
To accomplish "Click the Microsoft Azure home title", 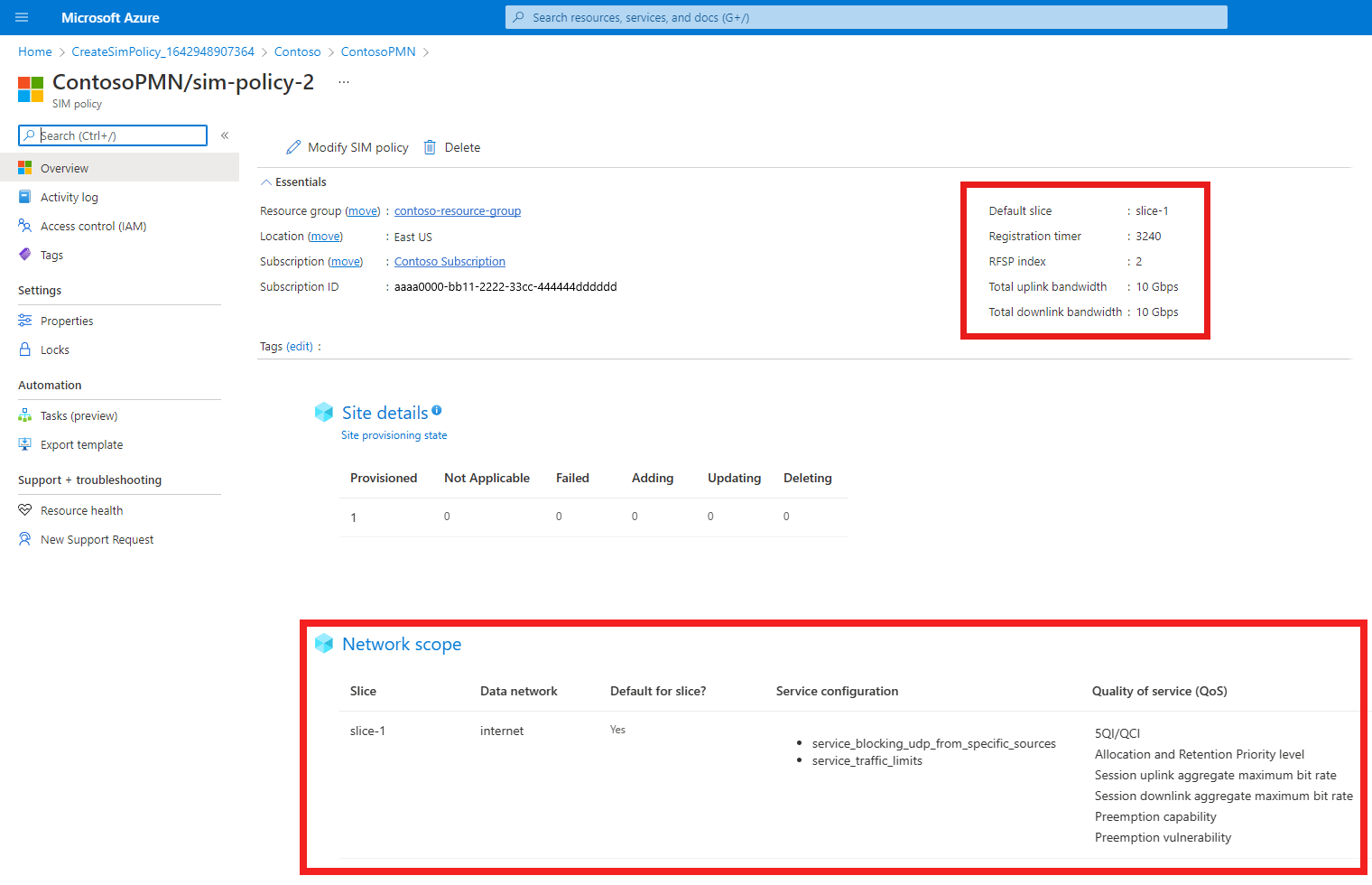I will coord(110,17).
